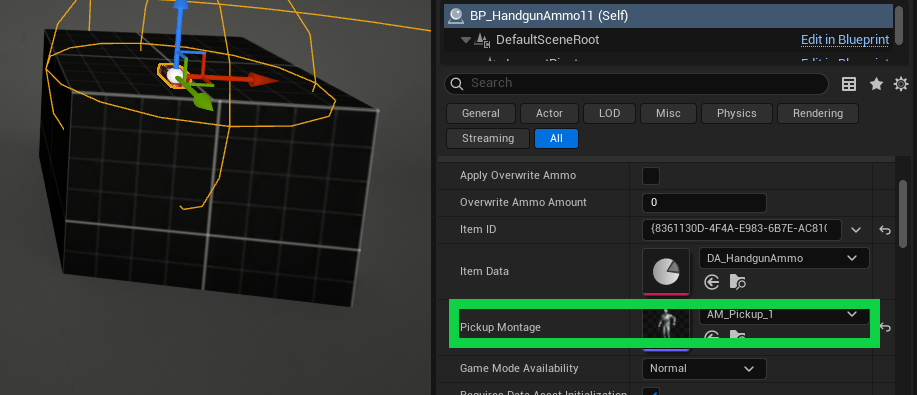Click the Edit in Blueprint link
917x395 pixels.
click(x=844, y=40)
